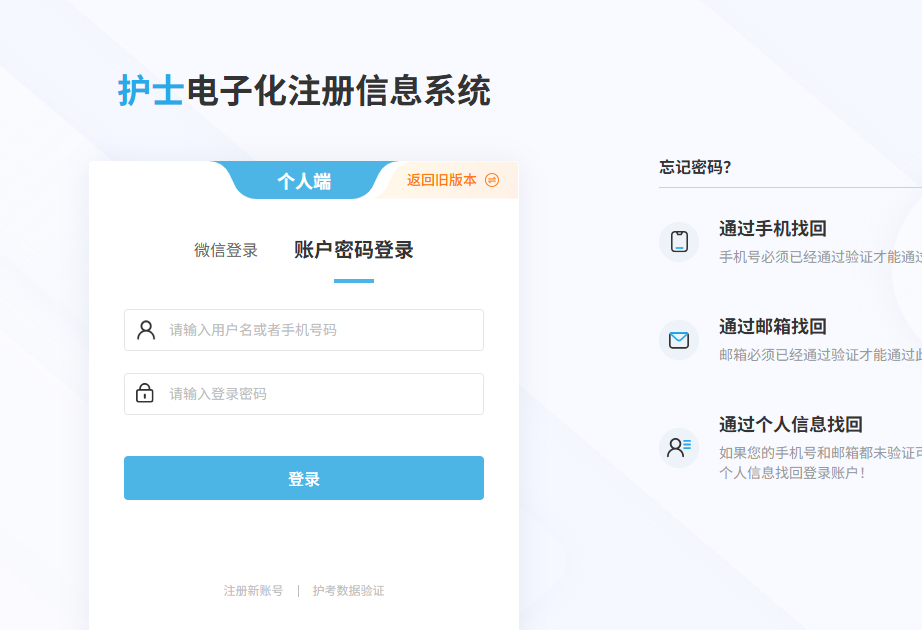
Task: Switch to the 微信登录 tab
Action: tap(226, 250)
